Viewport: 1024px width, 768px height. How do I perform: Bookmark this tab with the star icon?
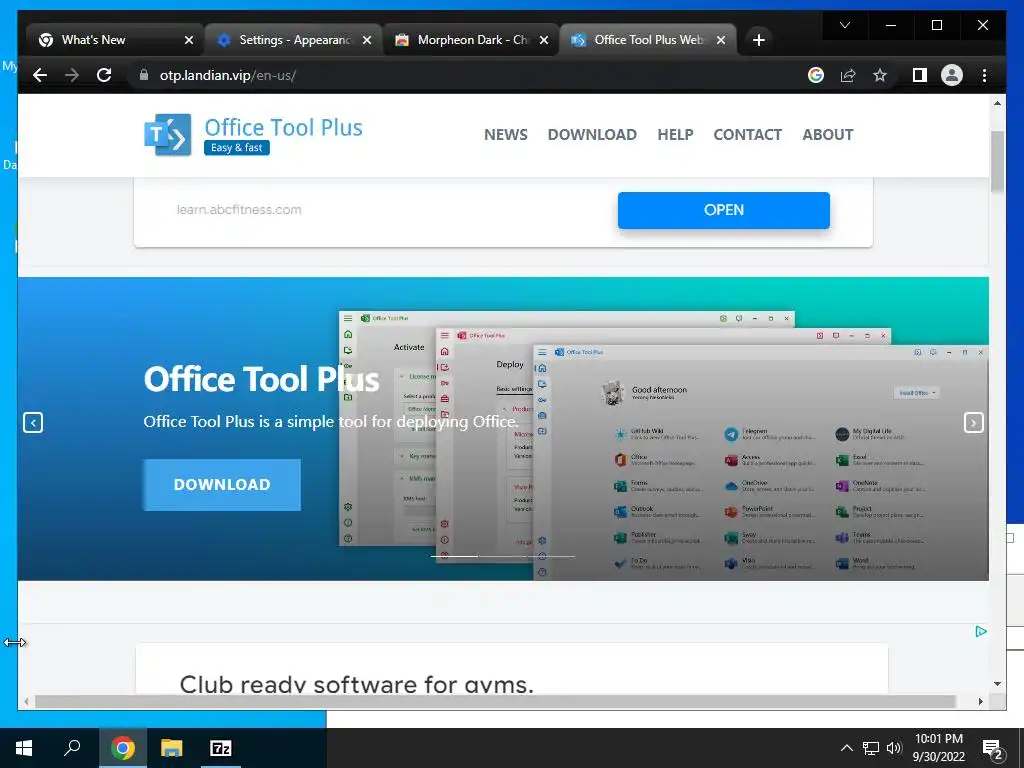(x=880, y=75)
